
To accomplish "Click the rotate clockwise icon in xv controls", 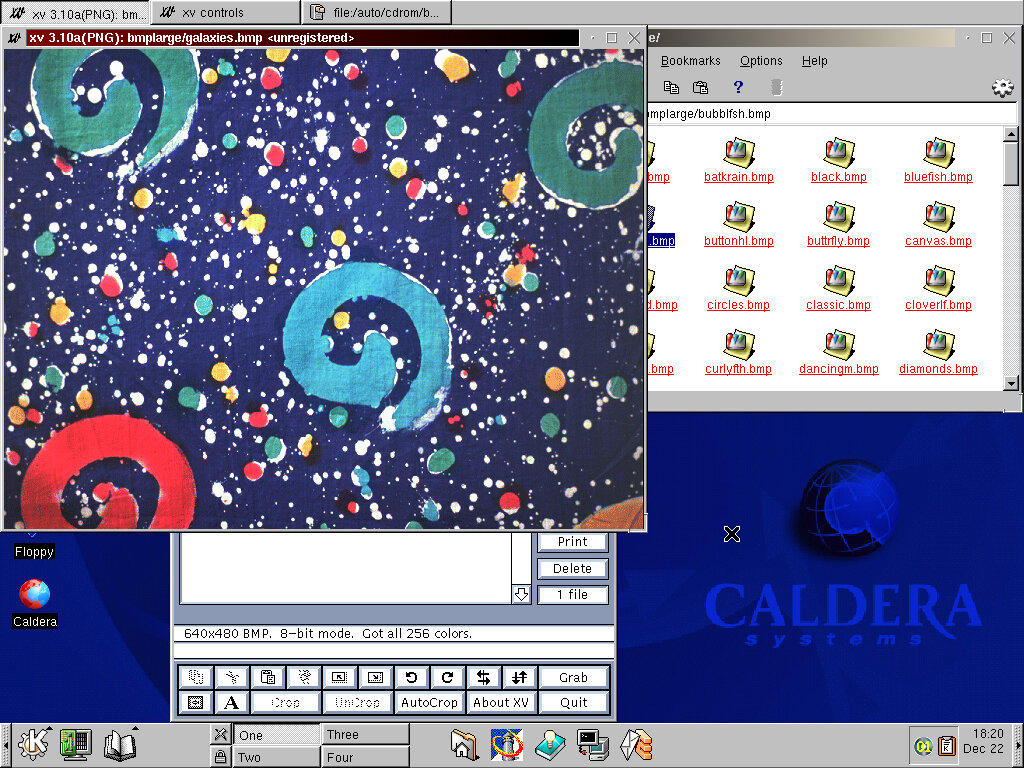I will (x=447, y=677).
